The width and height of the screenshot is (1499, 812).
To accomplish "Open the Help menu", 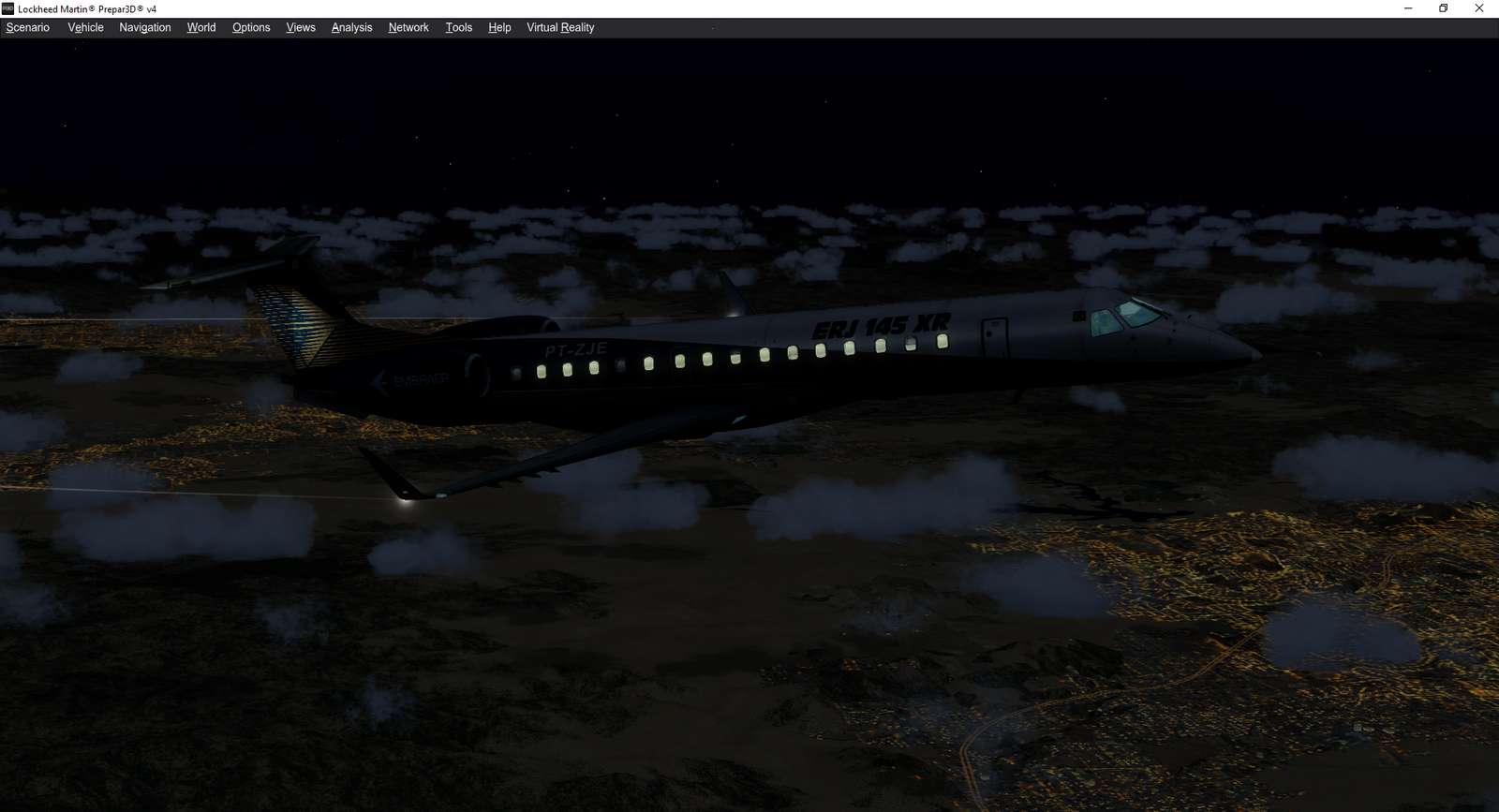I will 499,27.
